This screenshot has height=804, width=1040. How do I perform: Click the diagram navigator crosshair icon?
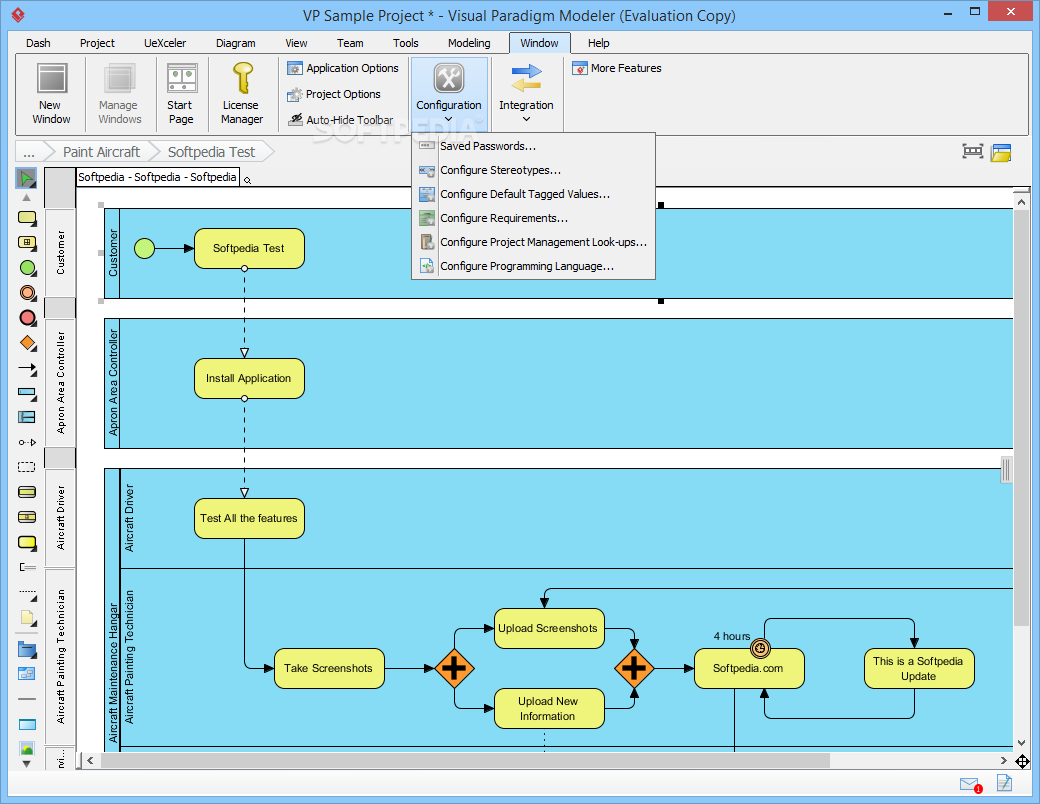pos(1022,762)
